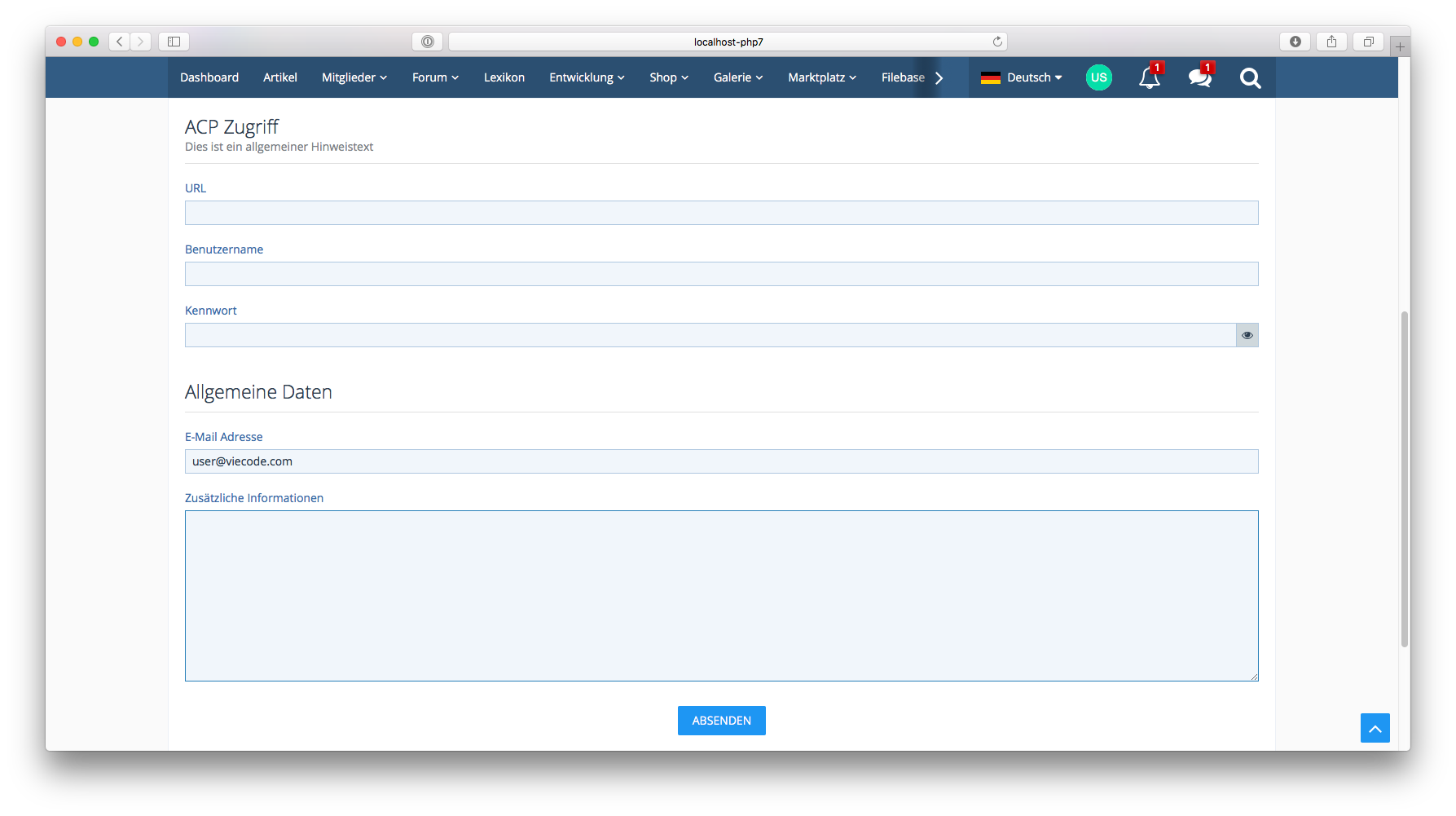The image size is (1456, 816).
Task: Focus the Benutzername input field
Action: (721, 274)
